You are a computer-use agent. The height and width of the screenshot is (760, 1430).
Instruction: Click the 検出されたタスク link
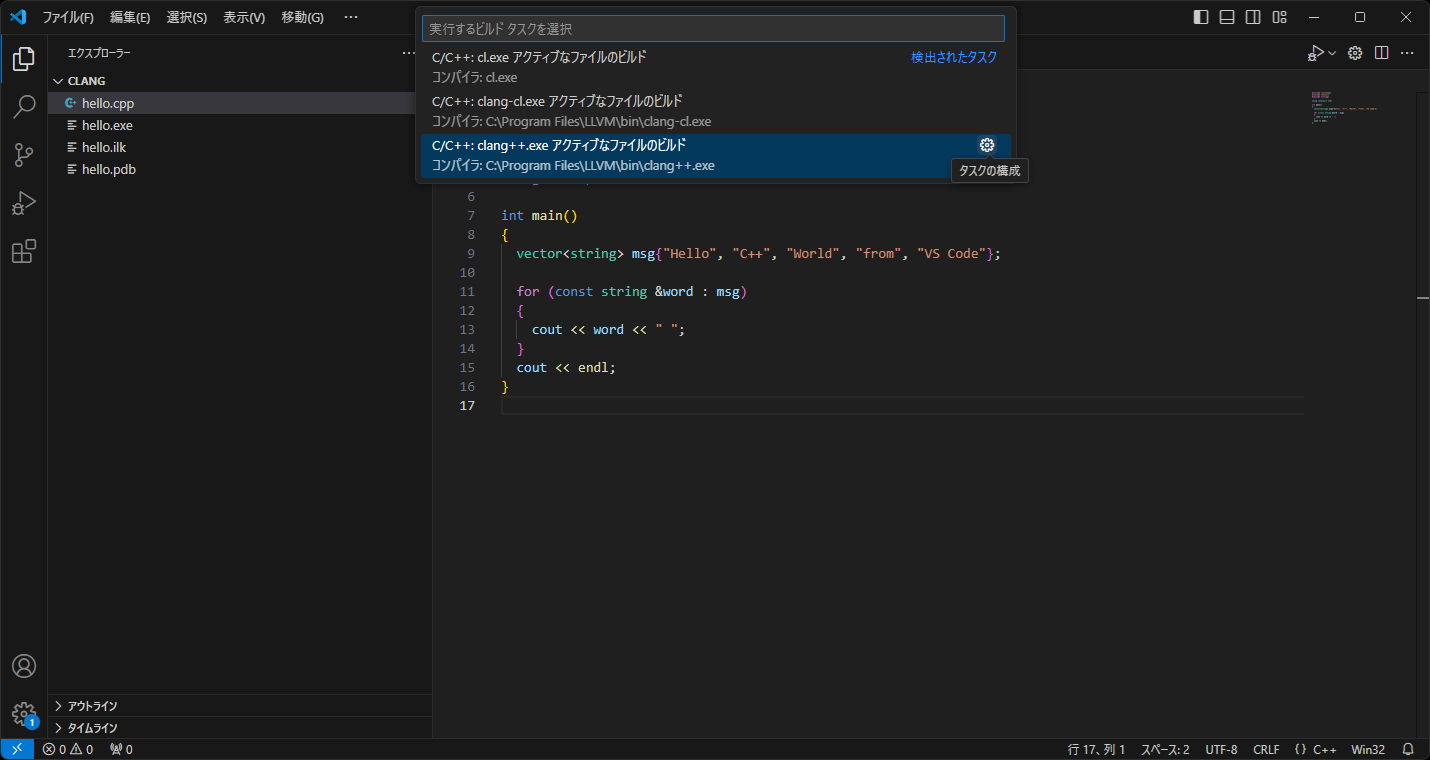point(951,57)
